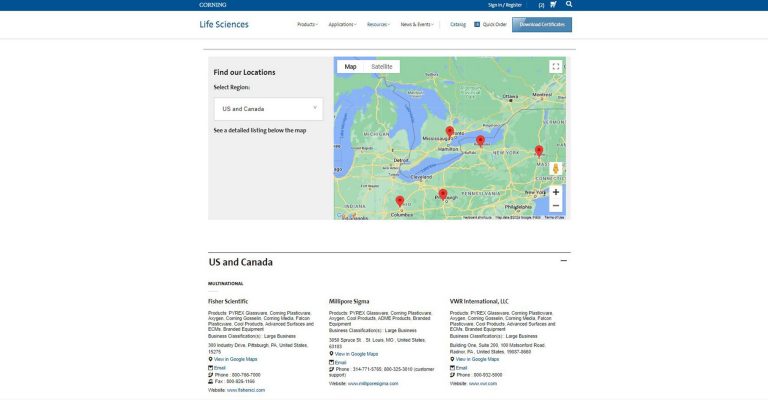Click Millipore Sigma email envelope icon

pos(331,362)
